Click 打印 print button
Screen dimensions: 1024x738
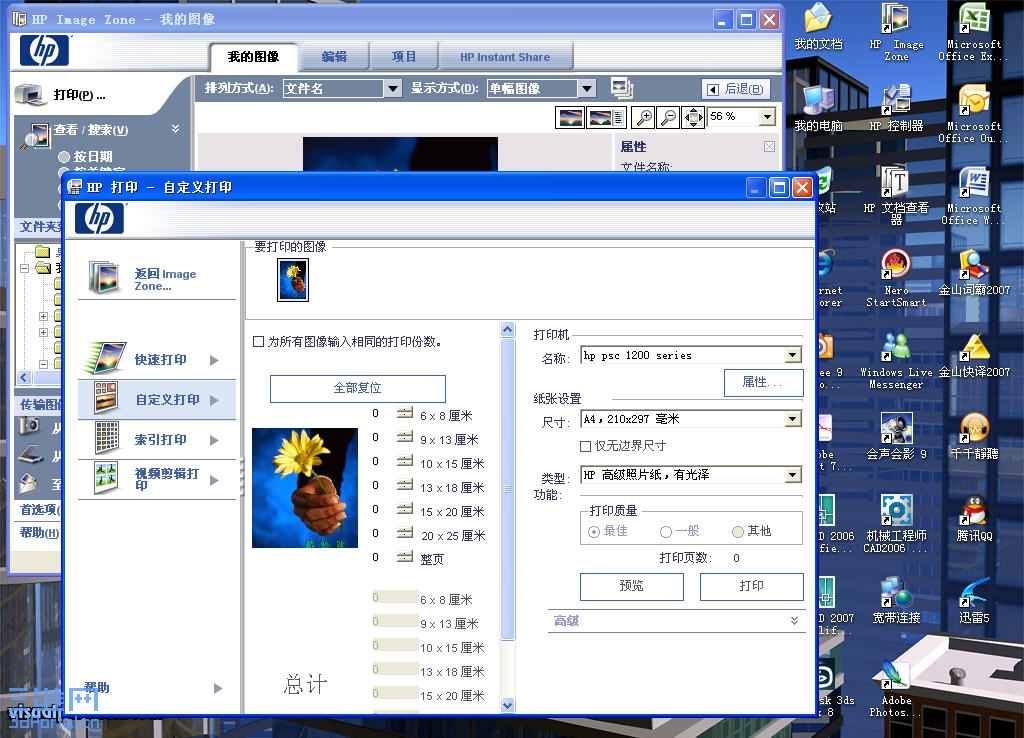752,586
